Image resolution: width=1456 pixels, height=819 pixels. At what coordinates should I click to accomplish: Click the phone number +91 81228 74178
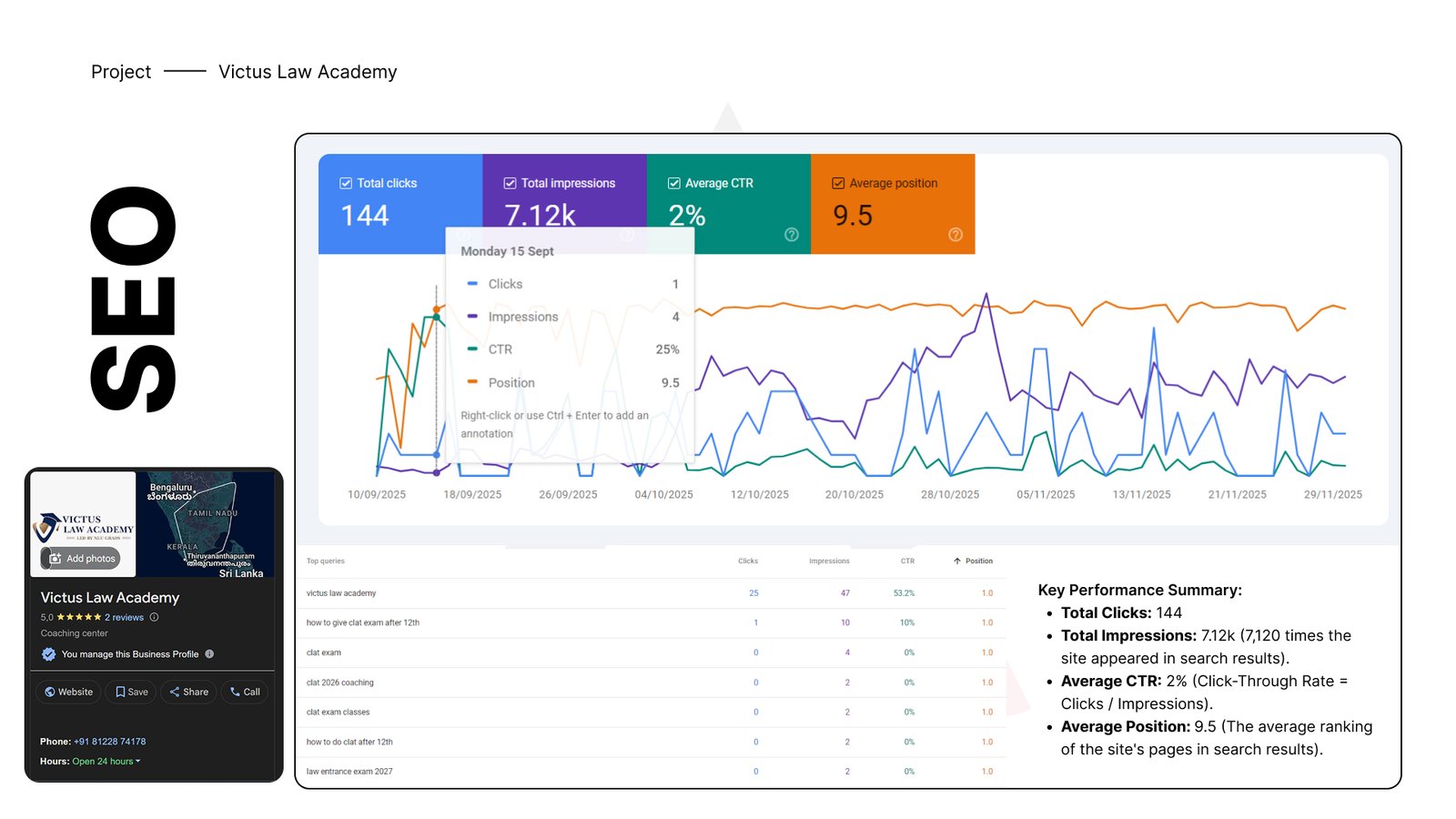click(109, 742)
